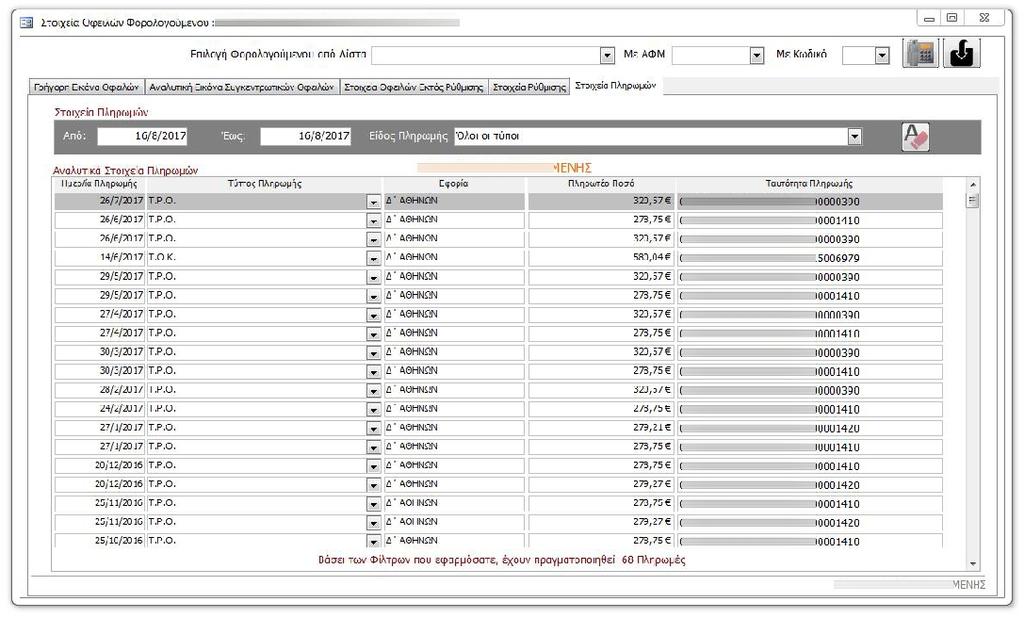Open the Με ΑΦΜ dropdown
Screen dimensions: 1024x618
click(756, 56)
